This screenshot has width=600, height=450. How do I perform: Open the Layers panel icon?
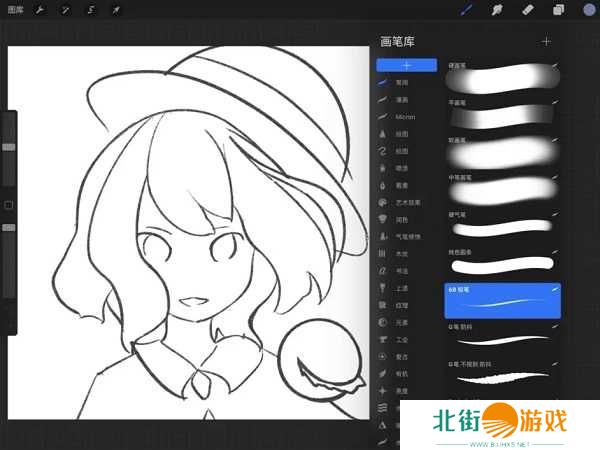(x=559, y=9)
